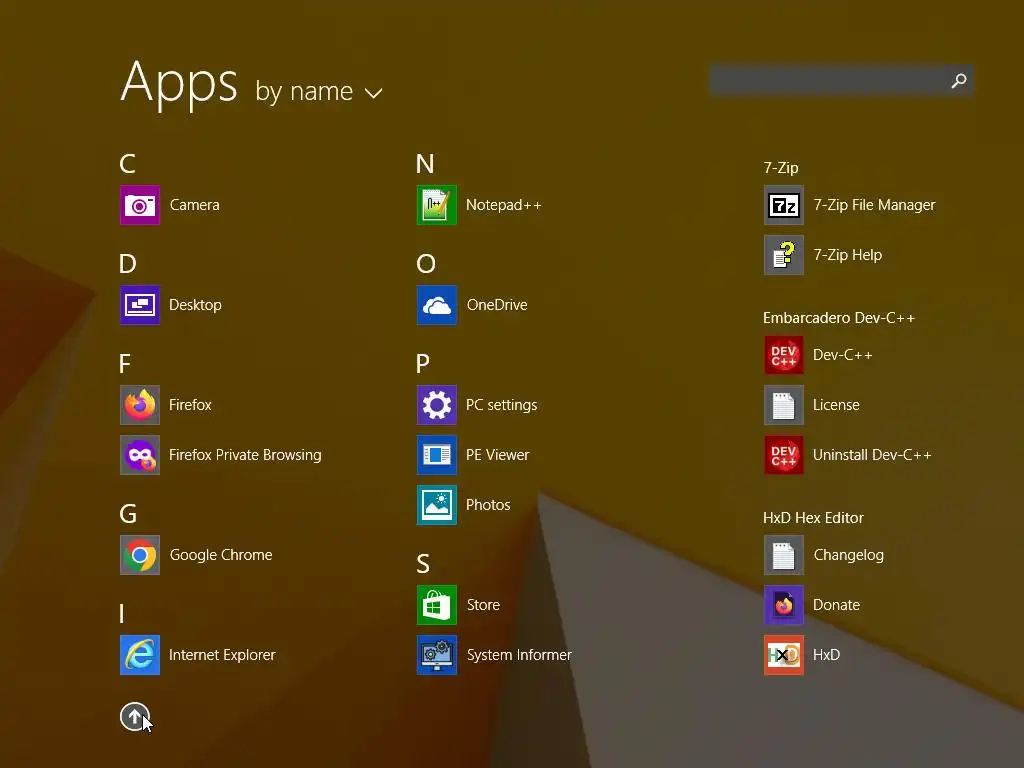Open the Photos app icon
The image size is (1024, 768).
tap(437, 505)
